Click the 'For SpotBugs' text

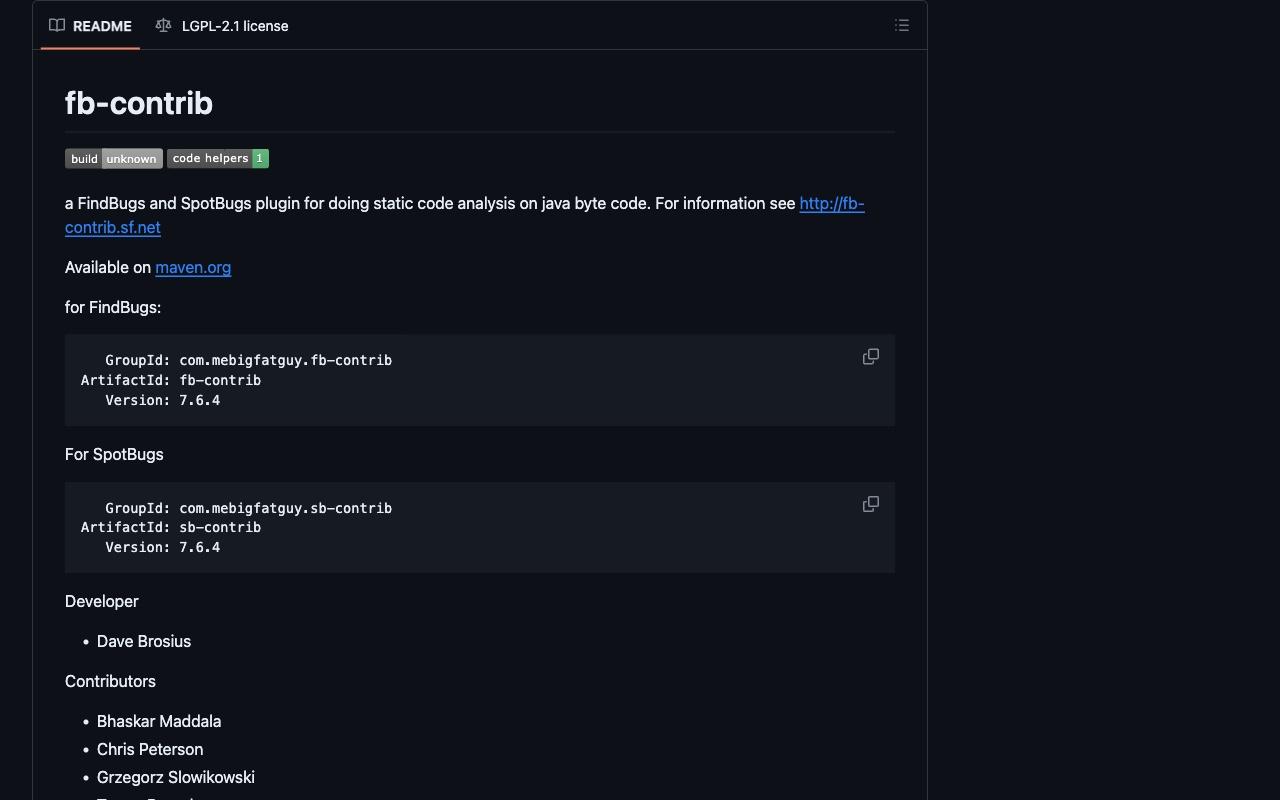114,454
